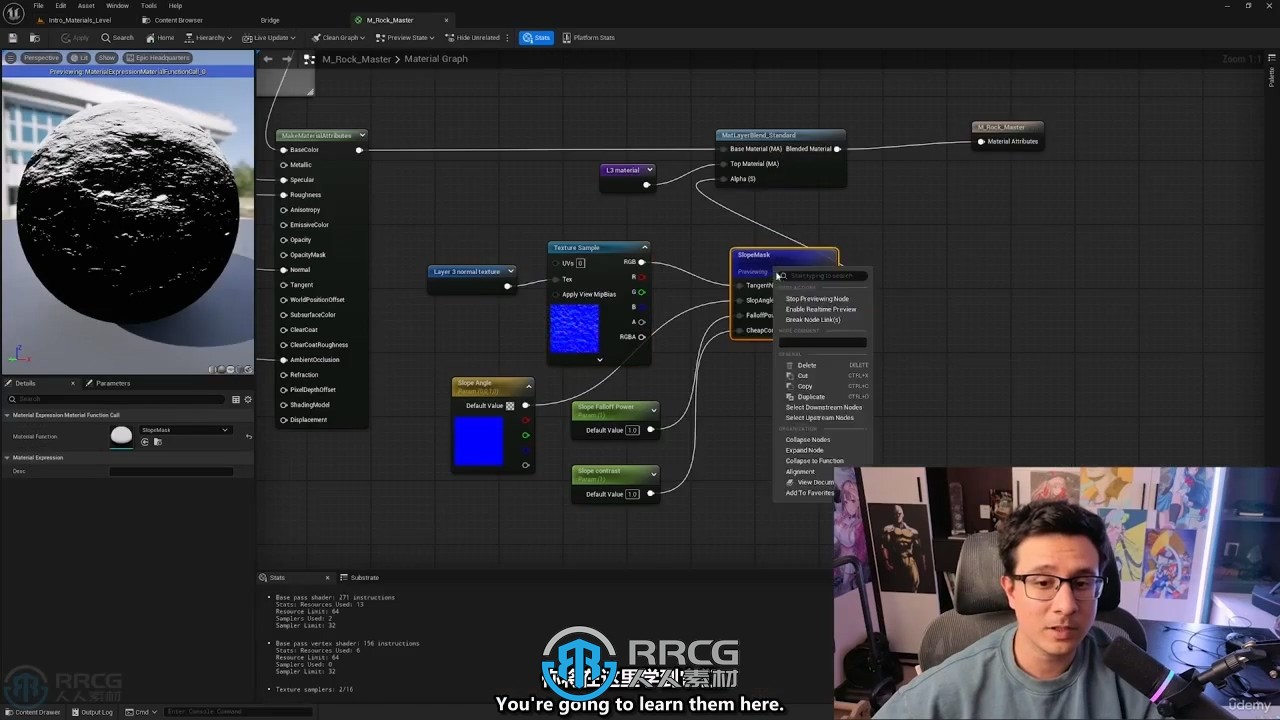Open Details panel property matrix grid icon

(236, 399)
